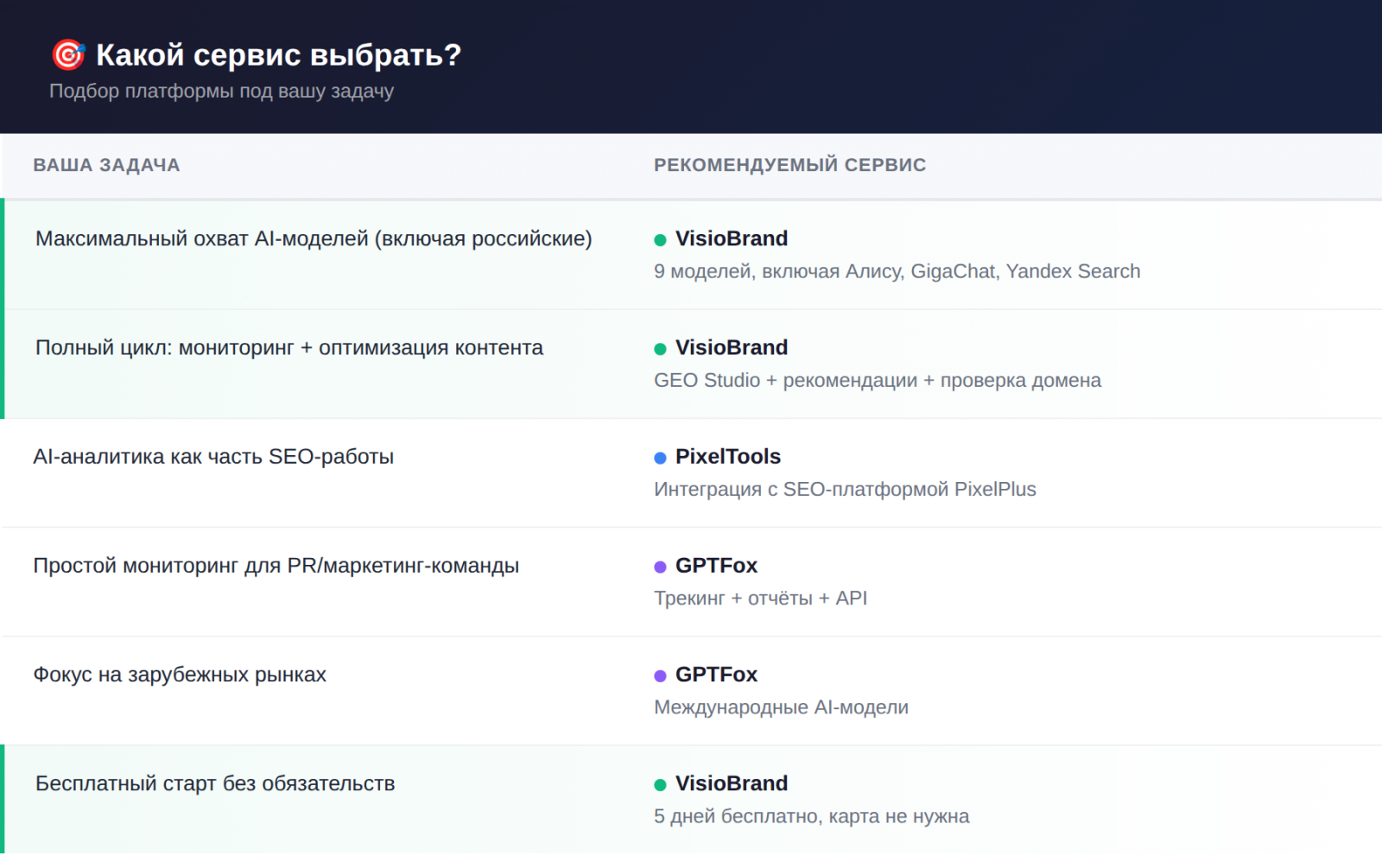The image size is (1382, 868).
Task: Click the subtitle "Подбор платформы под вашу задачу"
Action: click(221, 91)
